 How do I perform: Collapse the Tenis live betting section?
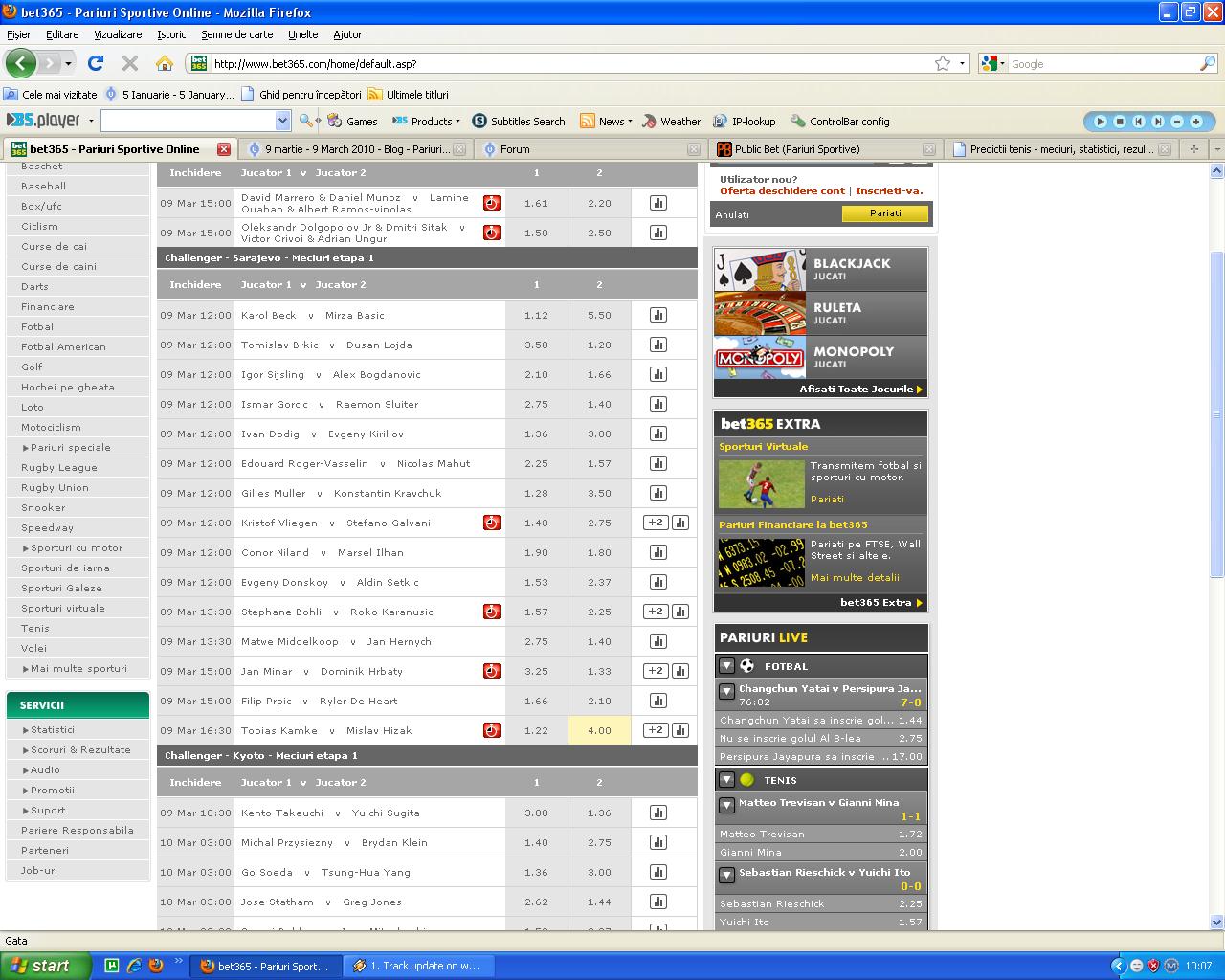click(726, 780)
